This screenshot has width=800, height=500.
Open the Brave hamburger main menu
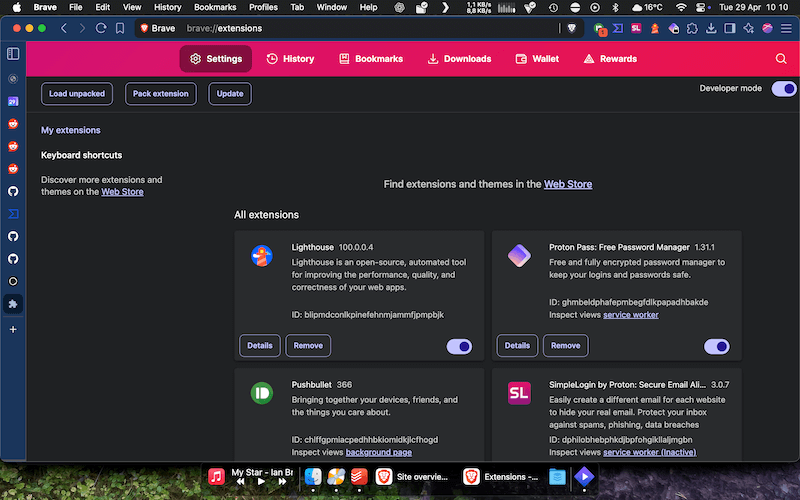pos(786,29)
